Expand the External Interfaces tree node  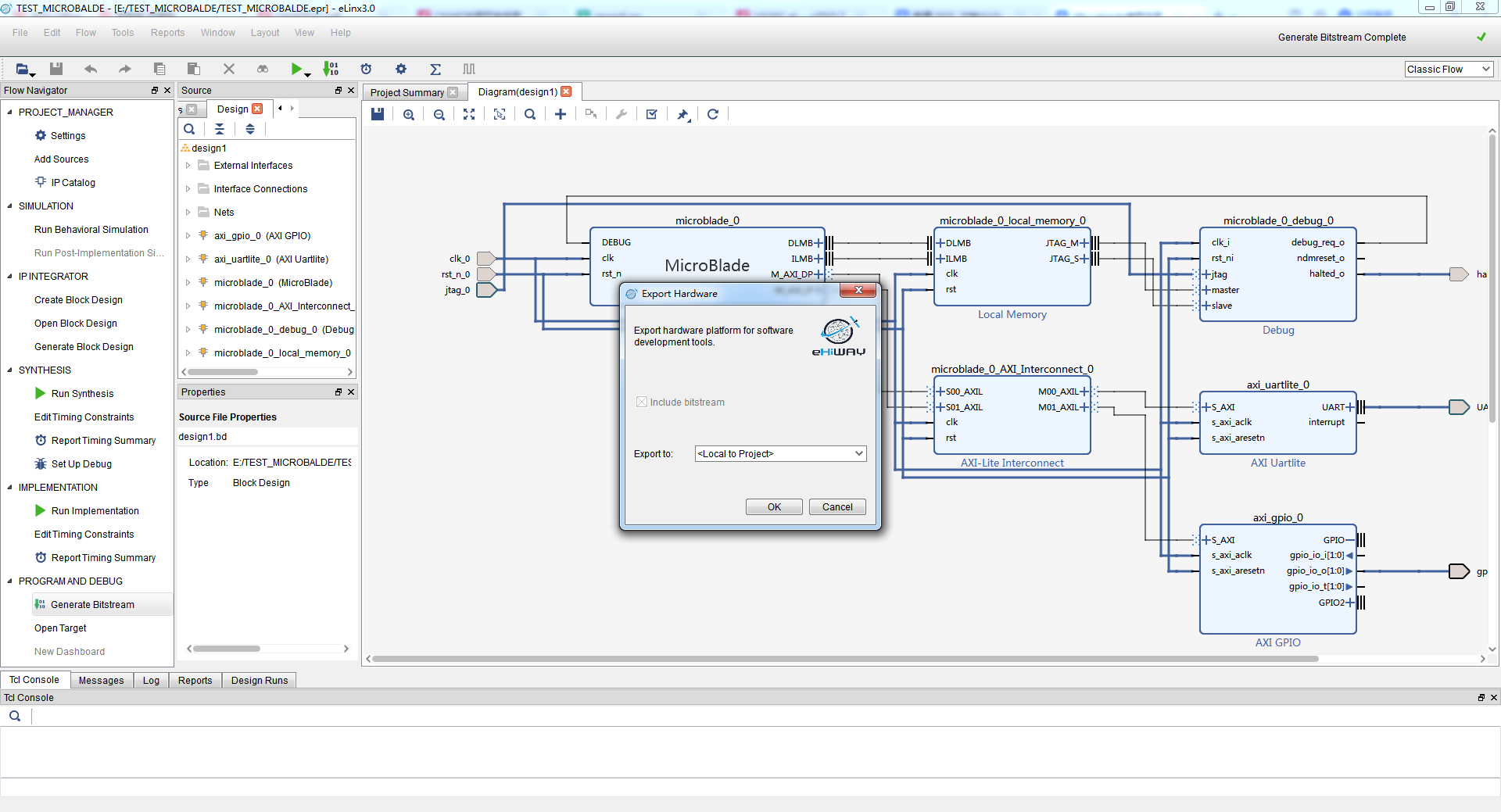coord(188,166)
